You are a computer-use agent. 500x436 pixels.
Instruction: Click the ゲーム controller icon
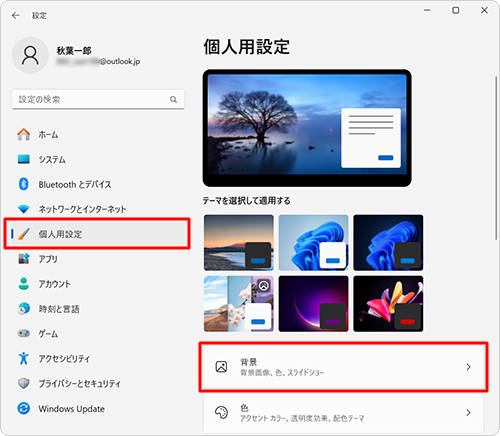[24, 333]
